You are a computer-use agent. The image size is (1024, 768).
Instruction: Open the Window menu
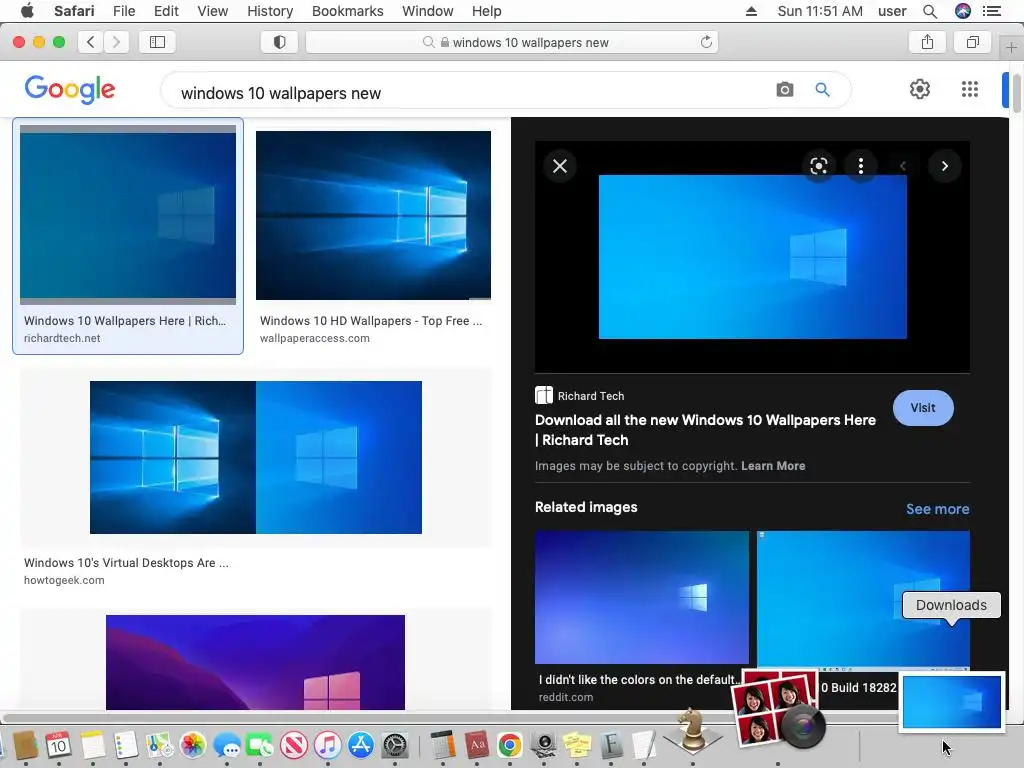(x=427, y=11)
